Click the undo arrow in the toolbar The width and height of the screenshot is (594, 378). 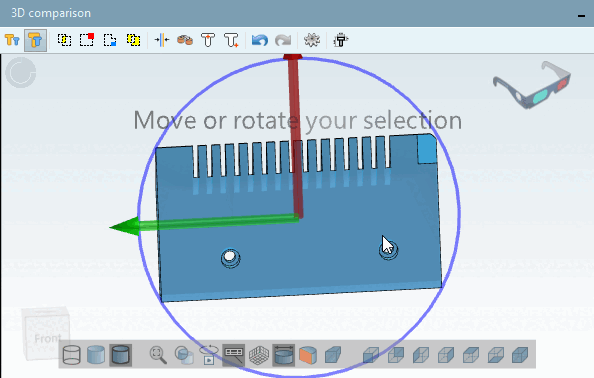coord(260,40)
